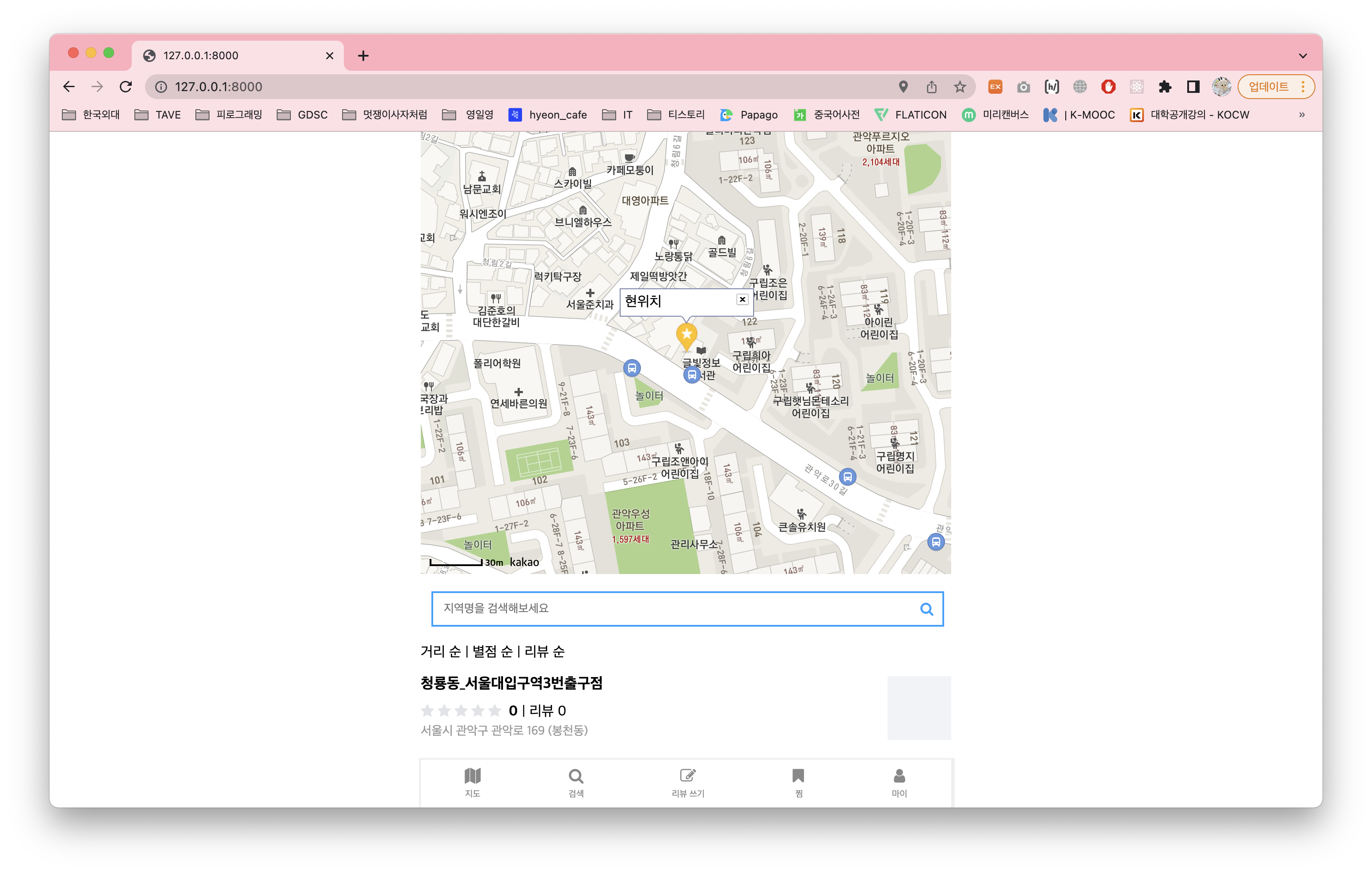Viewport: 1372px width, 873px height.
Task: Open 청룡동_서울대입구역3번출구점 listing
Action: tap(511, 682)
